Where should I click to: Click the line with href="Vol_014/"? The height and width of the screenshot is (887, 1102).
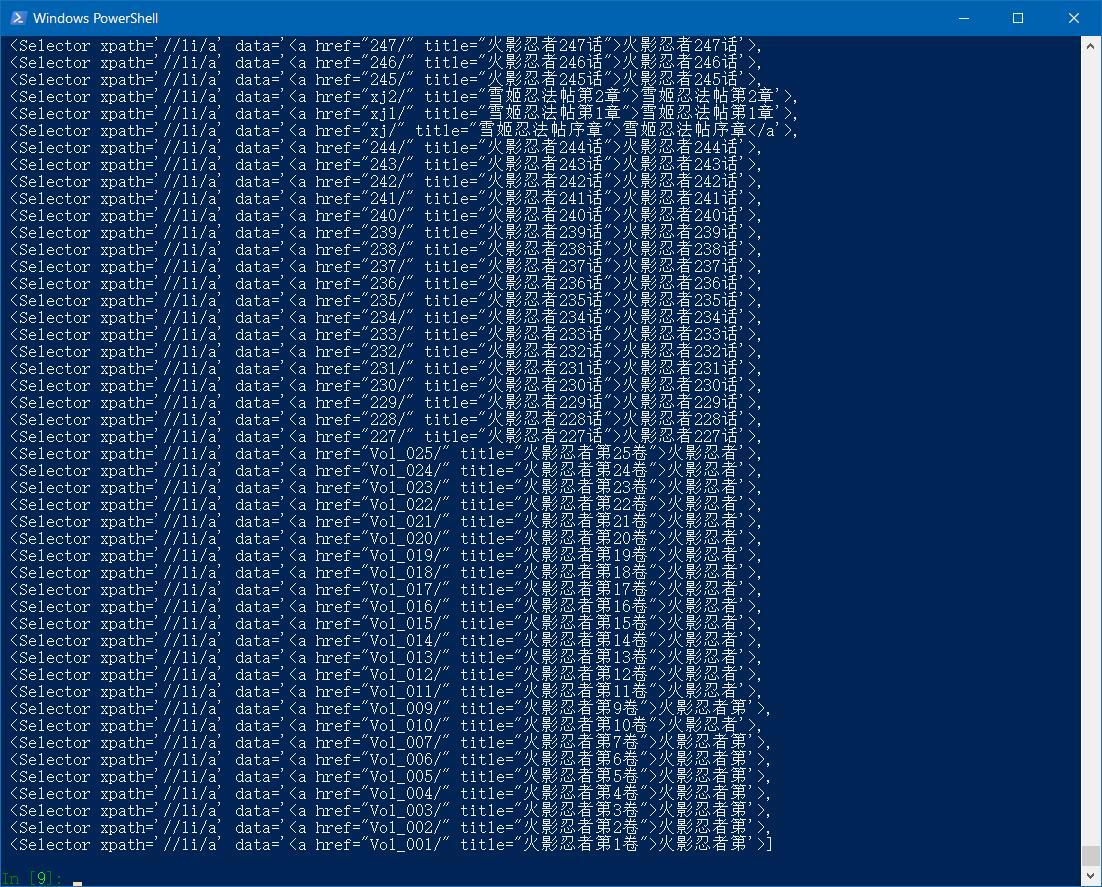click(x=386, y=641)
